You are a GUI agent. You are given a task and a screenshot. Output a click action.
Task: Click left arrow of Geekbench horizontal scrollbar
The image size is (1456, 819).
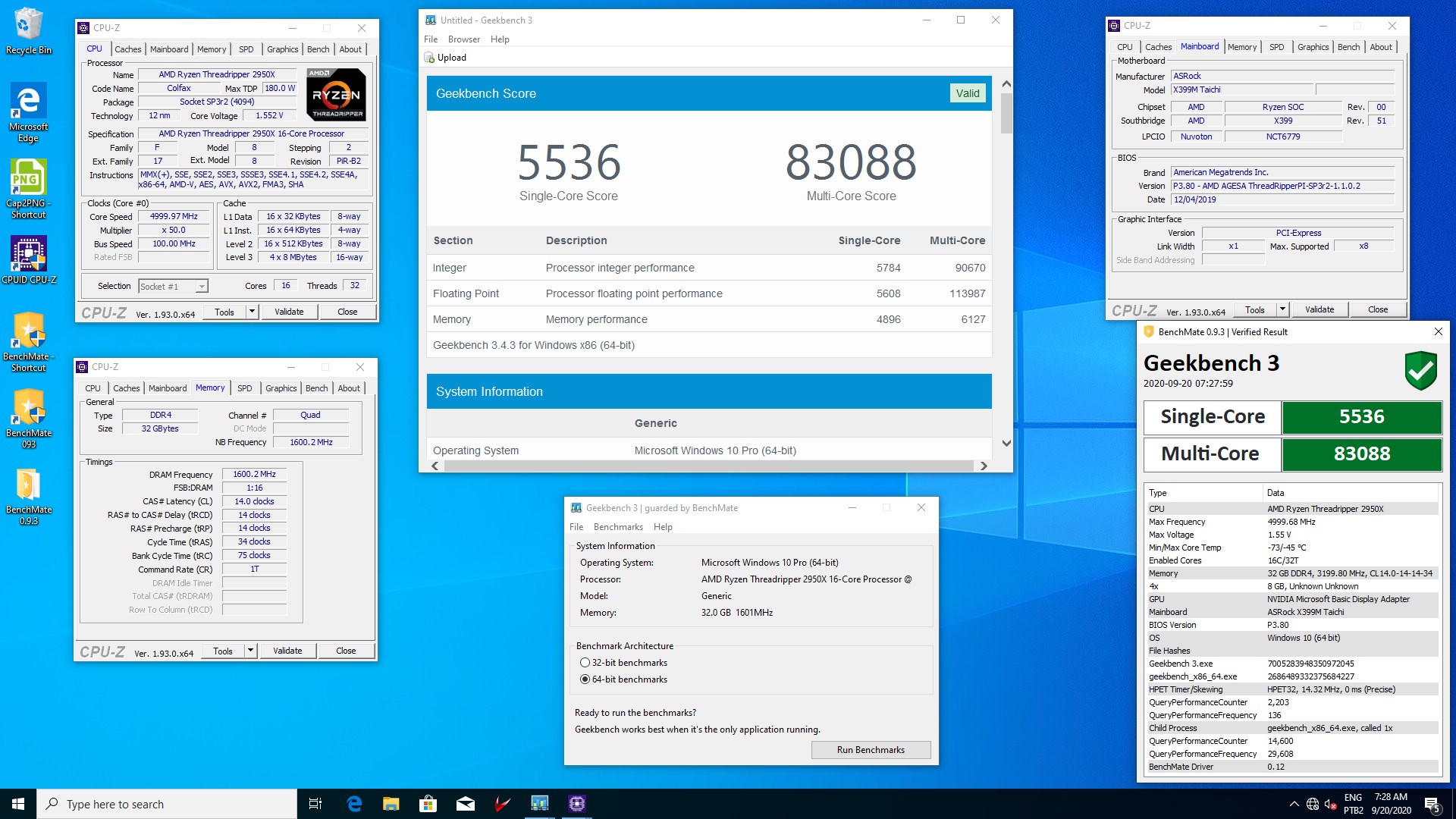[435, 466]
